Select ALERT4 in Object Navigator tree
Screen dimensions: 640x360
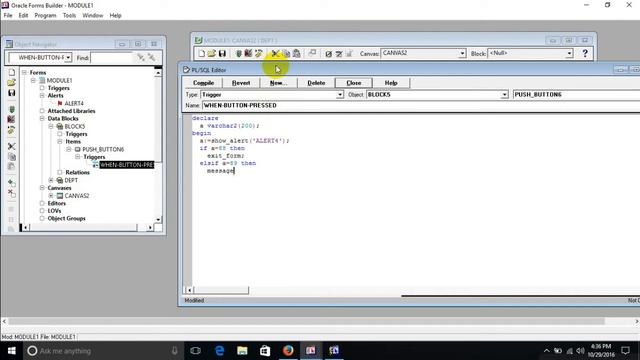74,103
